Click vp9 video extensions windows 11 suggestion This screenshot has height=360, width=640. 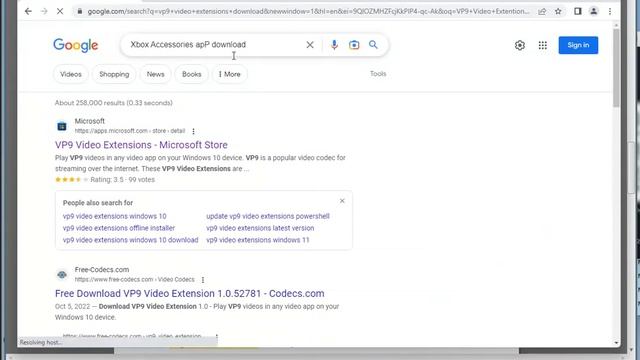pyautogui.click(x=258, y=240)
